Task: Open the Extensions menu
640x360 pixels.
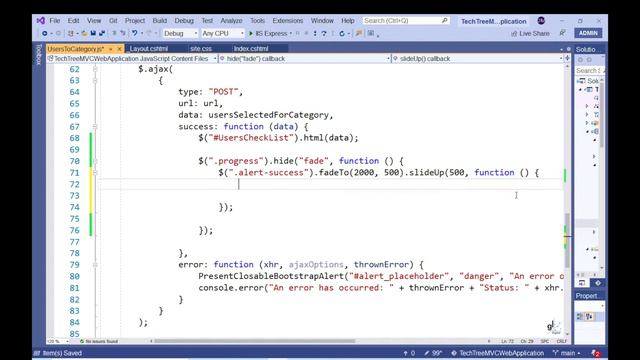Action: pyautogui.click(x=288, y=20)
